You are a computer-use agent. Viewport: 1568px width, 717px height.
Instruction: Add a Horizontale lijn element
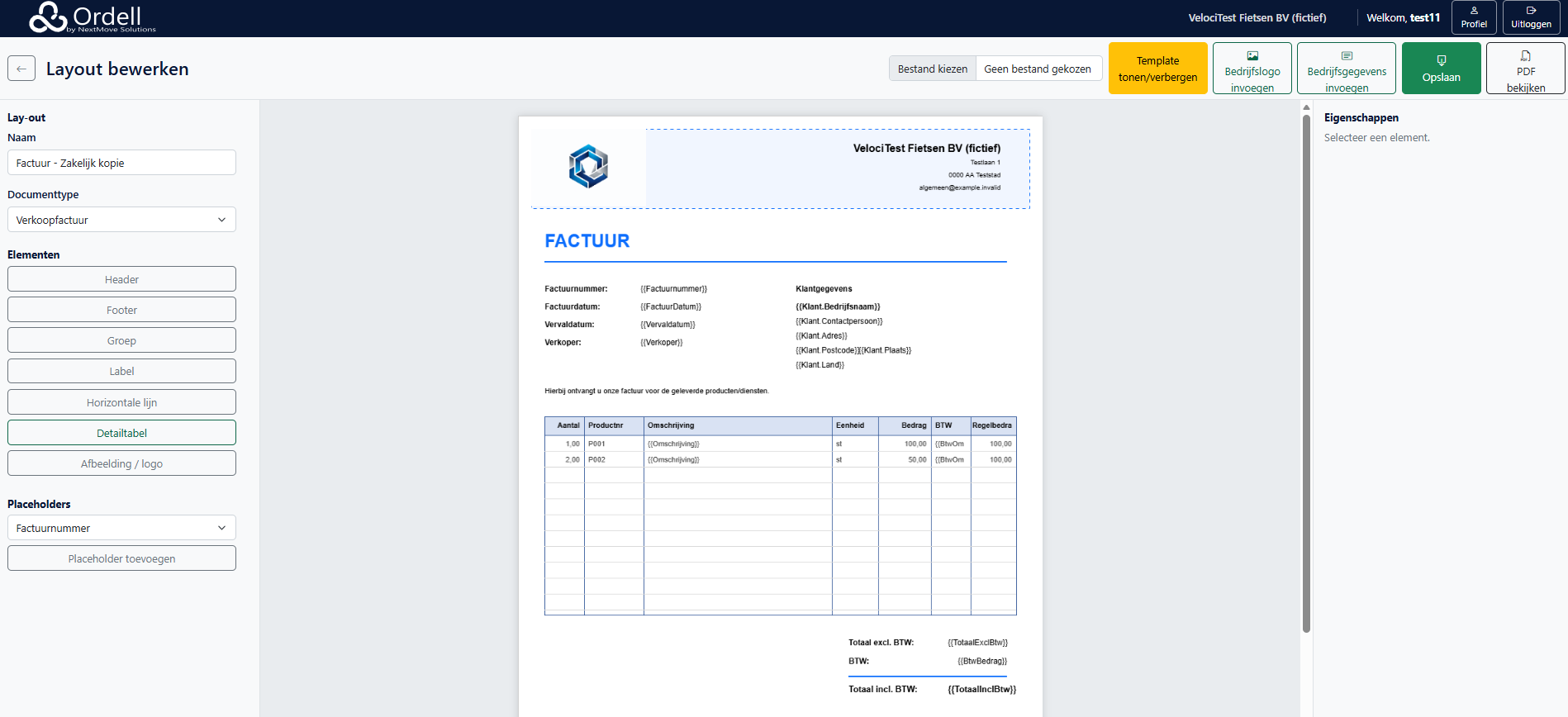pos(121,402)
